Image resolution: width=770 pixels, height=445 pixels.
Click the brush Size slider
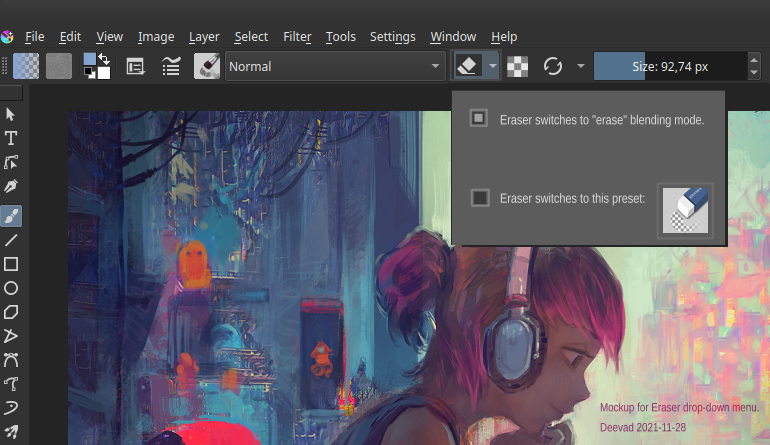[x=670, y=66]
